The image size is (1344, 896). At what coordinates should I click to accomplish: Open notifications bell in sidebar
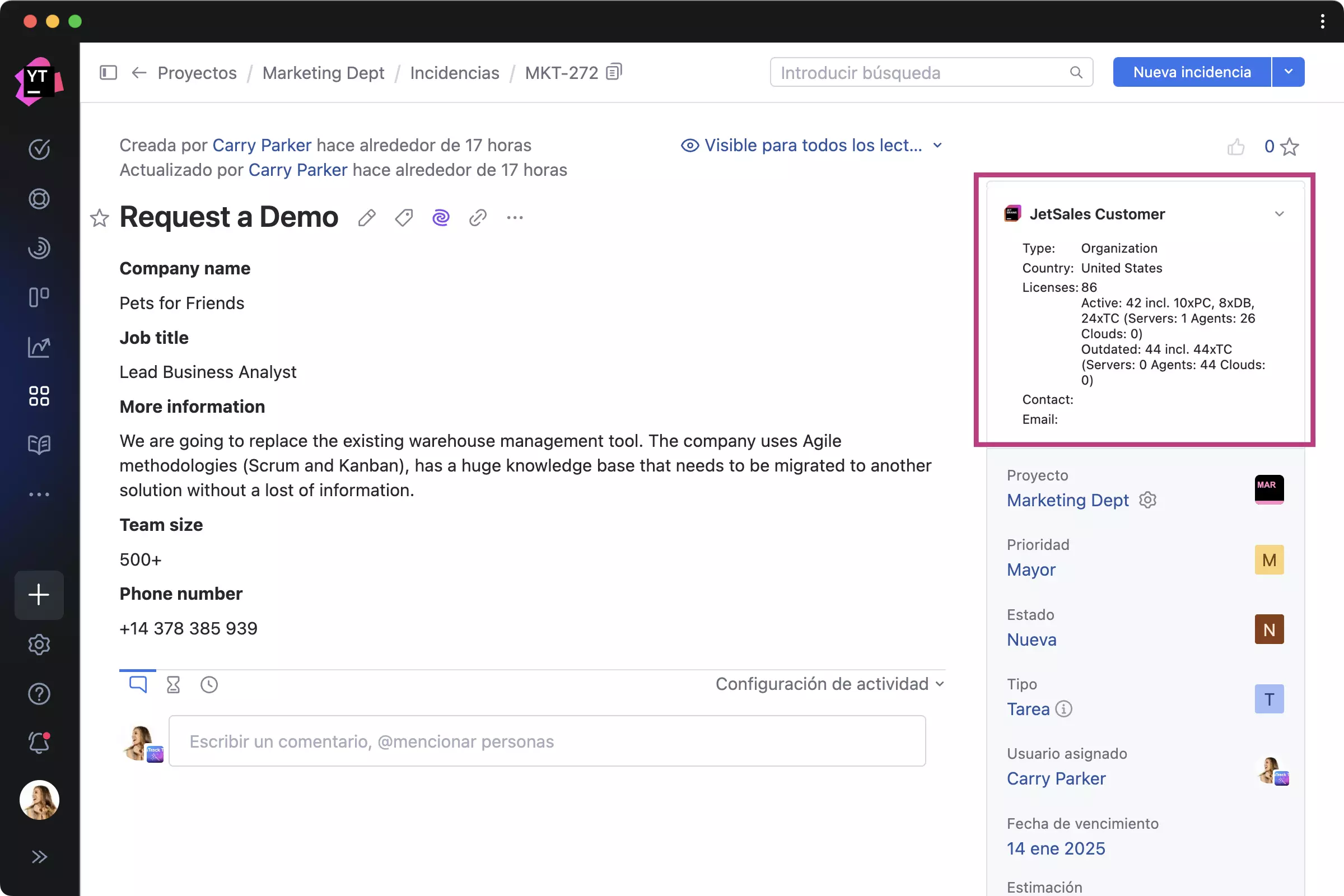point(39,743)
